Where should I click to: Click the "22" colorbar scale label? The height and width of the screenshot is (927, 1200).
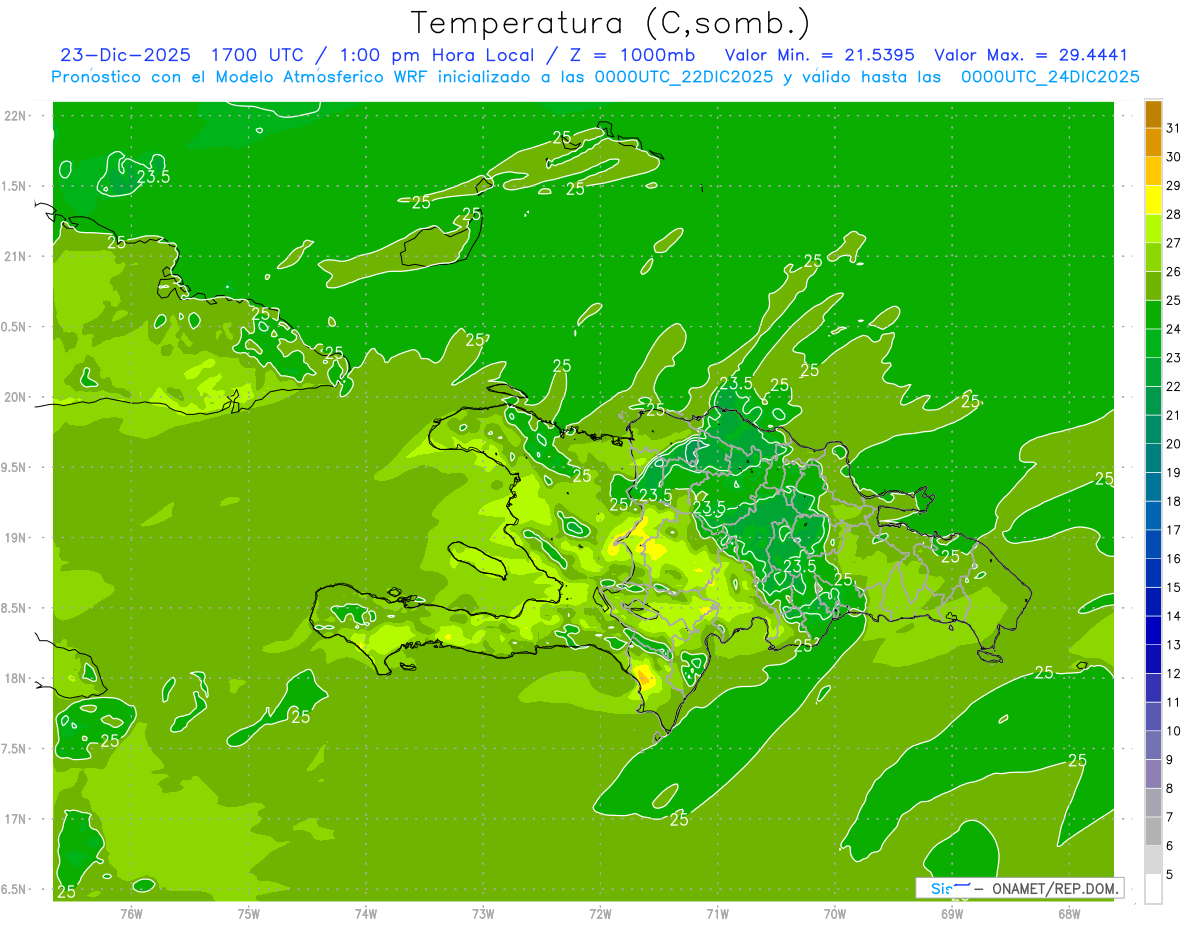1174,386
